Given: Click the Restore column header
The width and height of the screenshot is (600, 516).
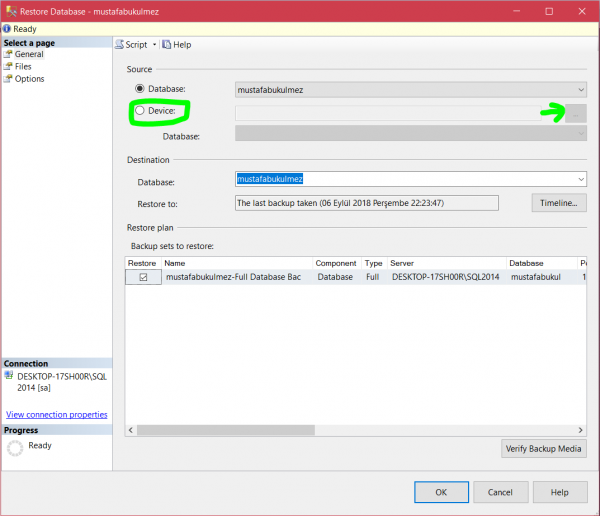Looking at the screenshot, I should [x=143, y=263].
